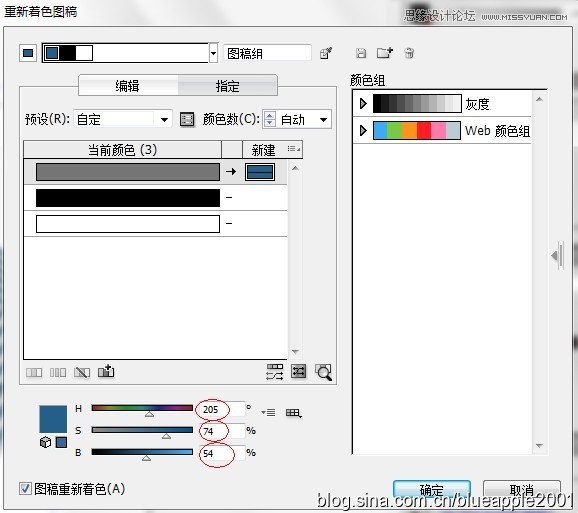
Task: Click the randomly change color order icon
Action: (x=275, y=372)
